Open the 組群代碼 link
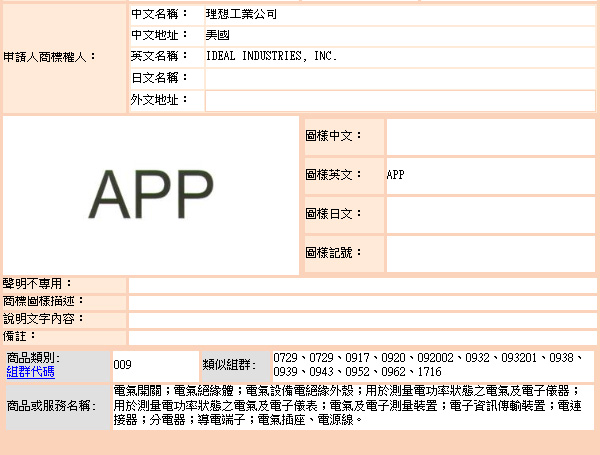Viewport: 600px width, 455px height. click(31, 372)
